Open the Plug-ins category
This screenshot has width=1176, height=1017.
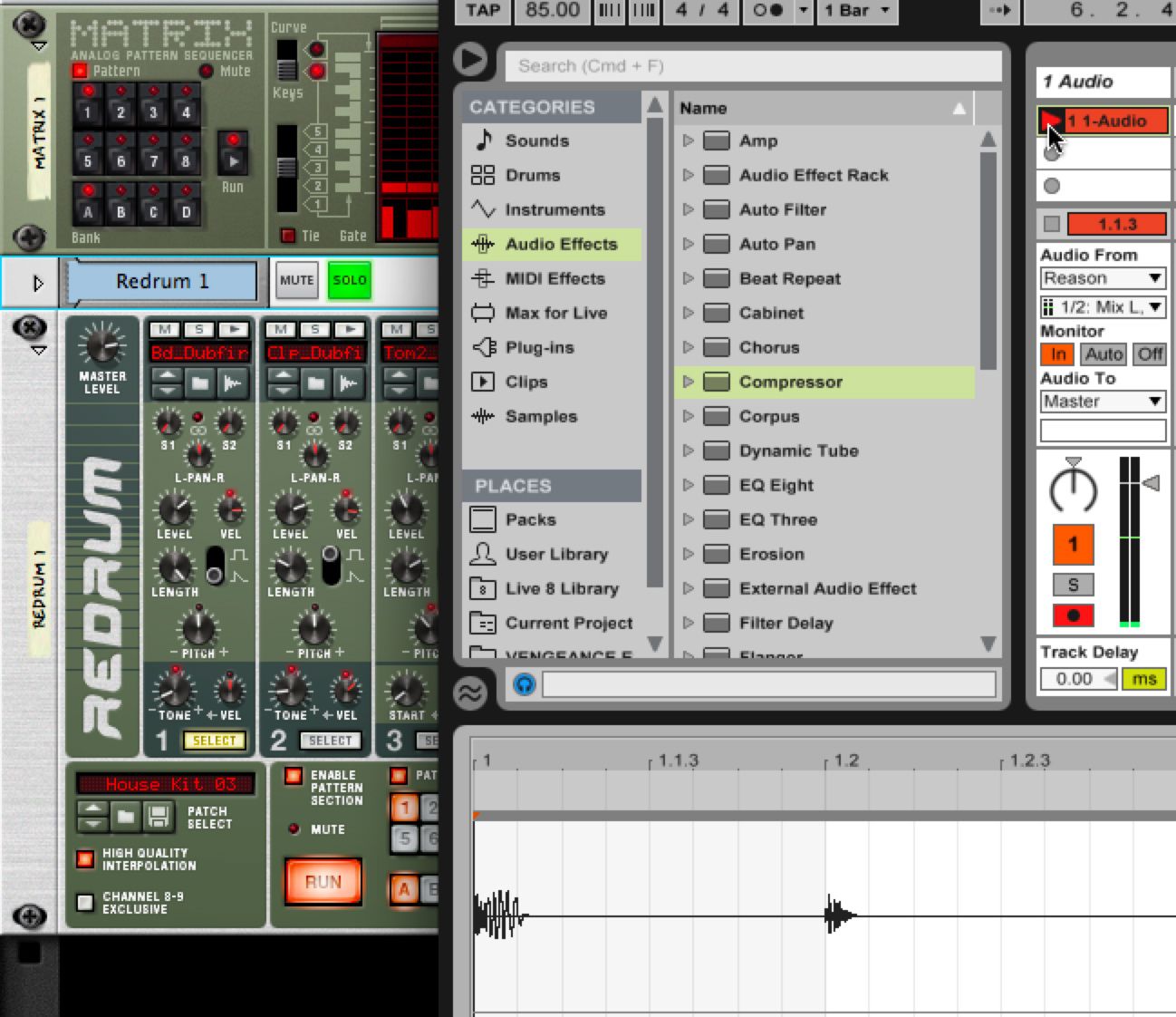click(539, 347)
